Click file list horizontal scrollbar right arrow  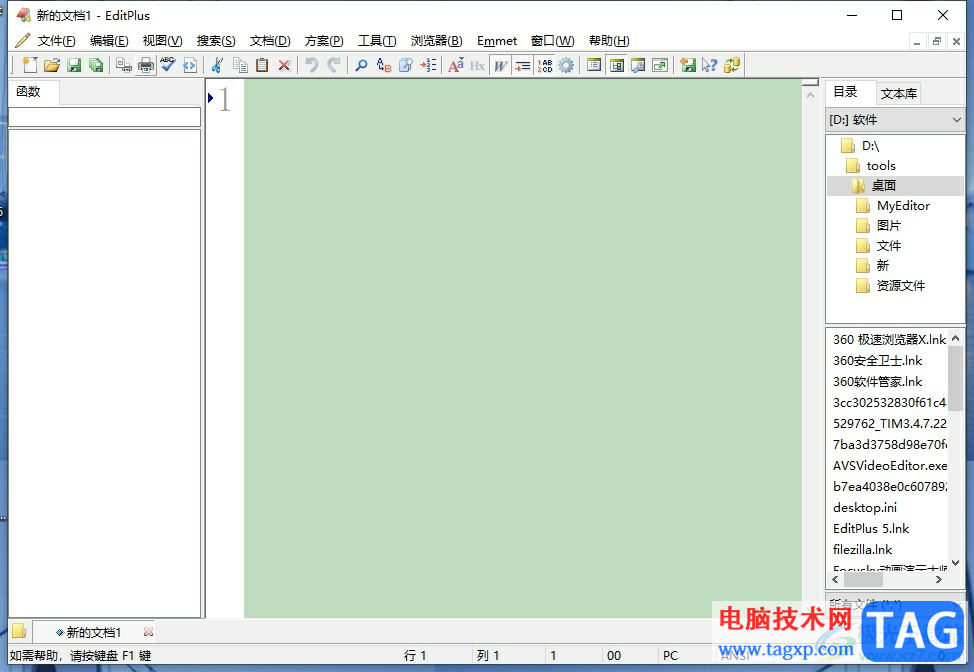click(939, 579)
